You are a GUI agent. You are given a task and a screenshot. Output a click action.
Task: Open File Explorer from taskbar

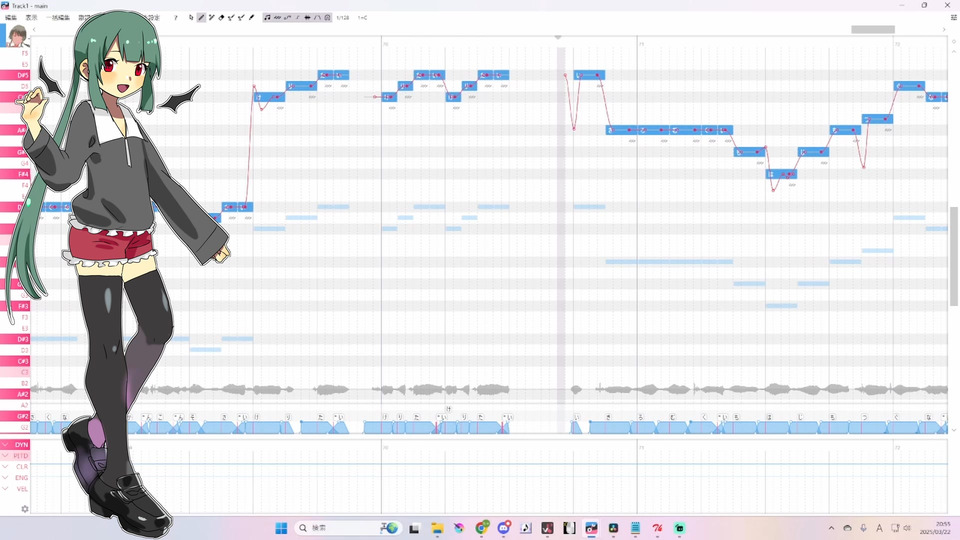437,528
